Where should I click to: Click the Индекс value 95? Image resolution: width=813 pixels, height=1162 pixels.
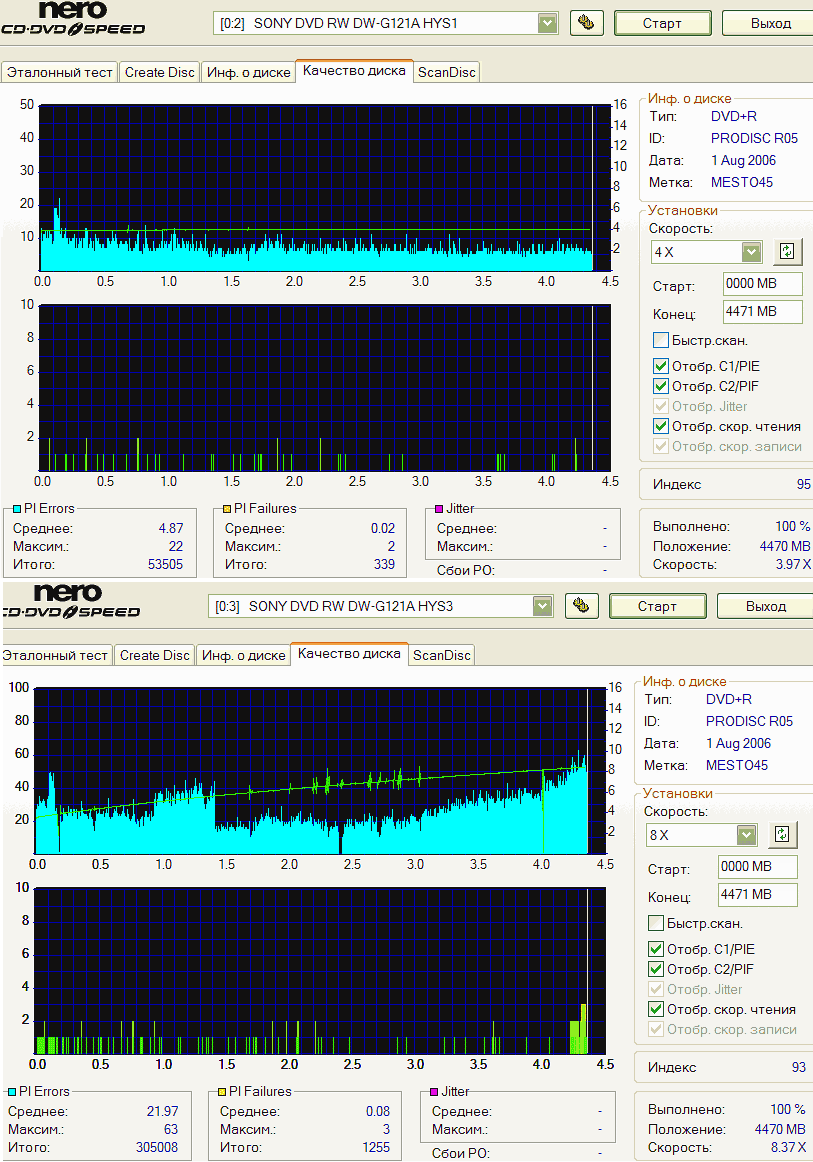[803, 484]
